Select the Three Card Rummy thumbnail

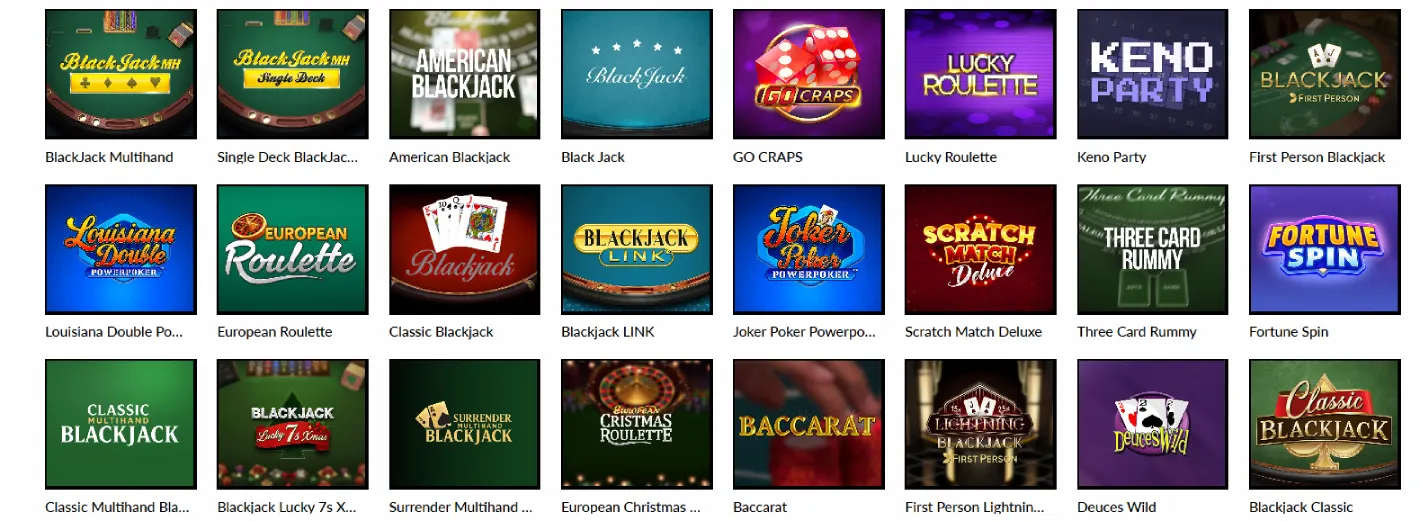click(1153, 249)
